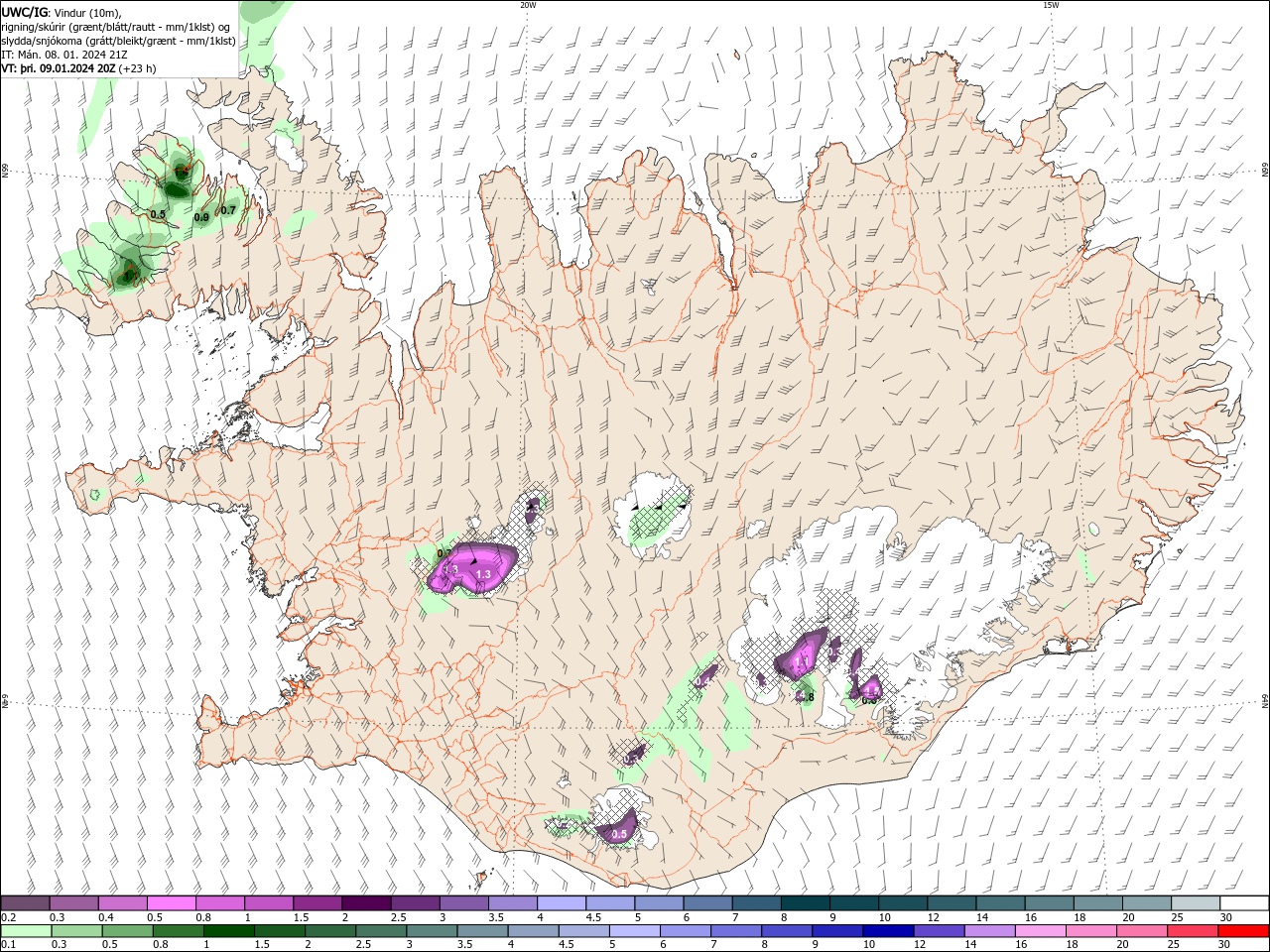The height and width of the screenshot is (952, 1270).
Task: Select the pale green bottom-row swatch labeled 0.1
Action: click(x=27, y=931)
